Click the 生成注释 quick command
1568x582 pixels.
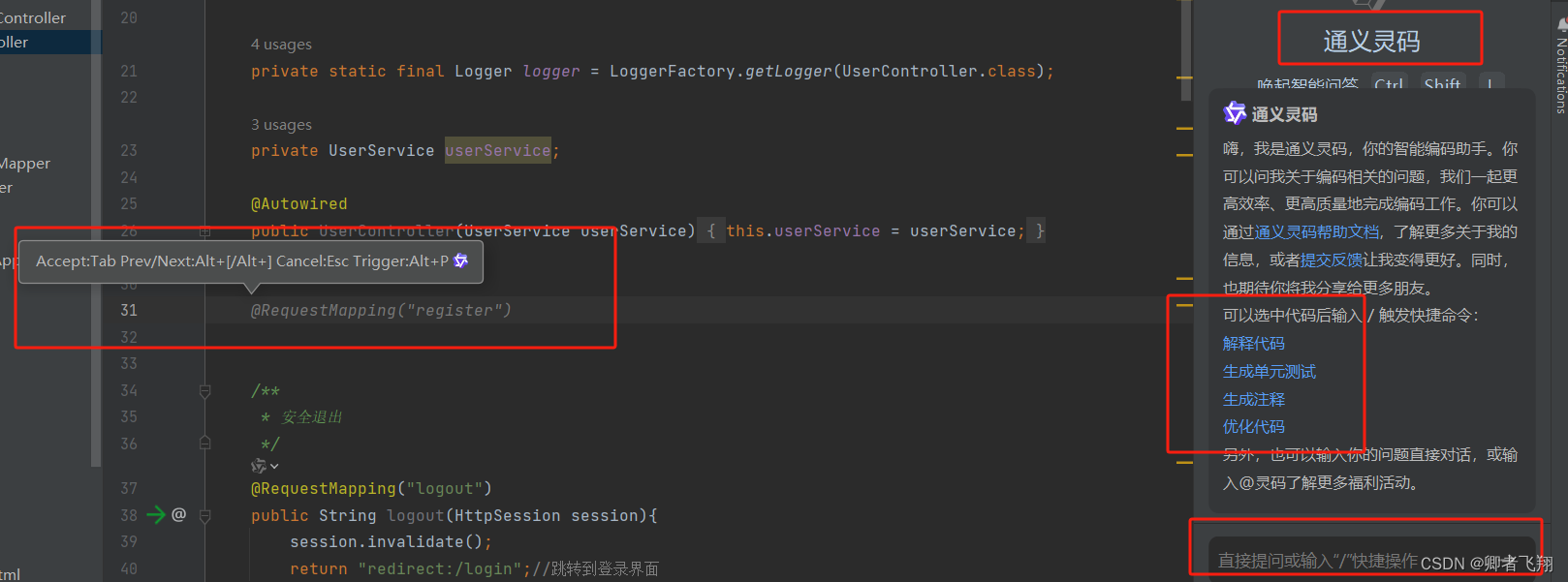click(1253, 400)
